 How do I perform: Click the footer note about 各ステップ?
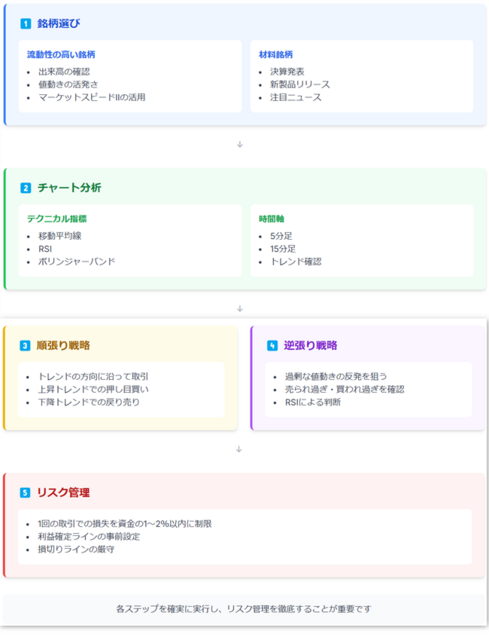[x=244, y=609]
